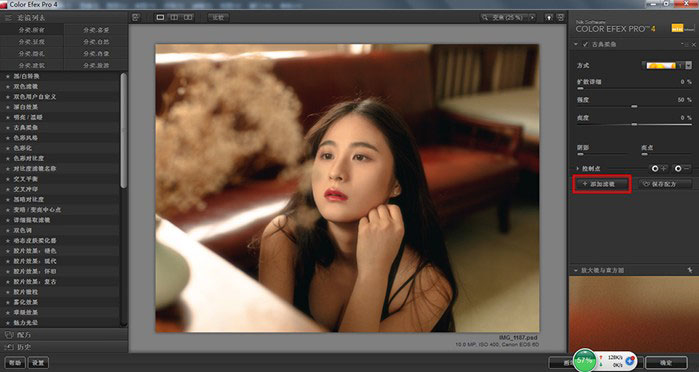Toggle favorite star for 黑/白转换
This screenshot has width=699, height=372.
(8, 76)
